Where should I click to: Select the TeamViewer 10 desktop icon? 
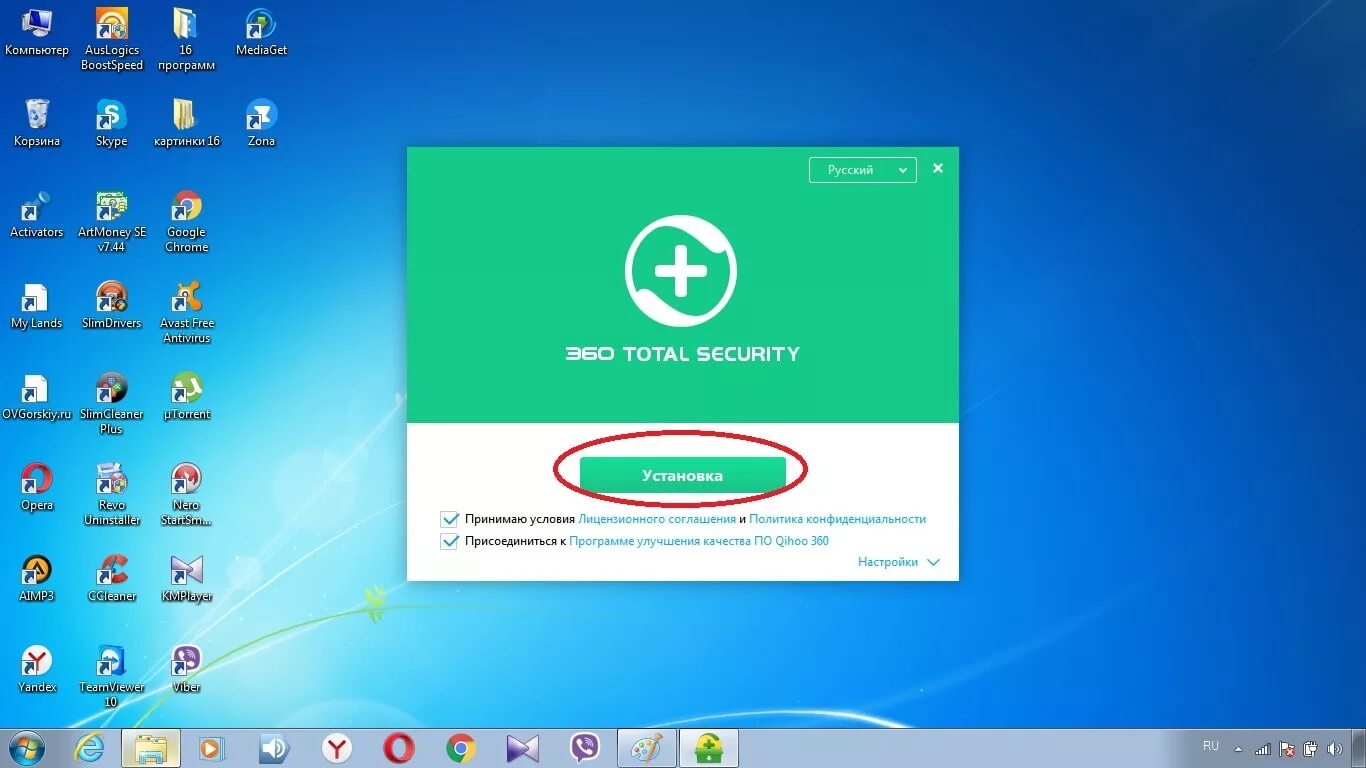coord(112,677)
